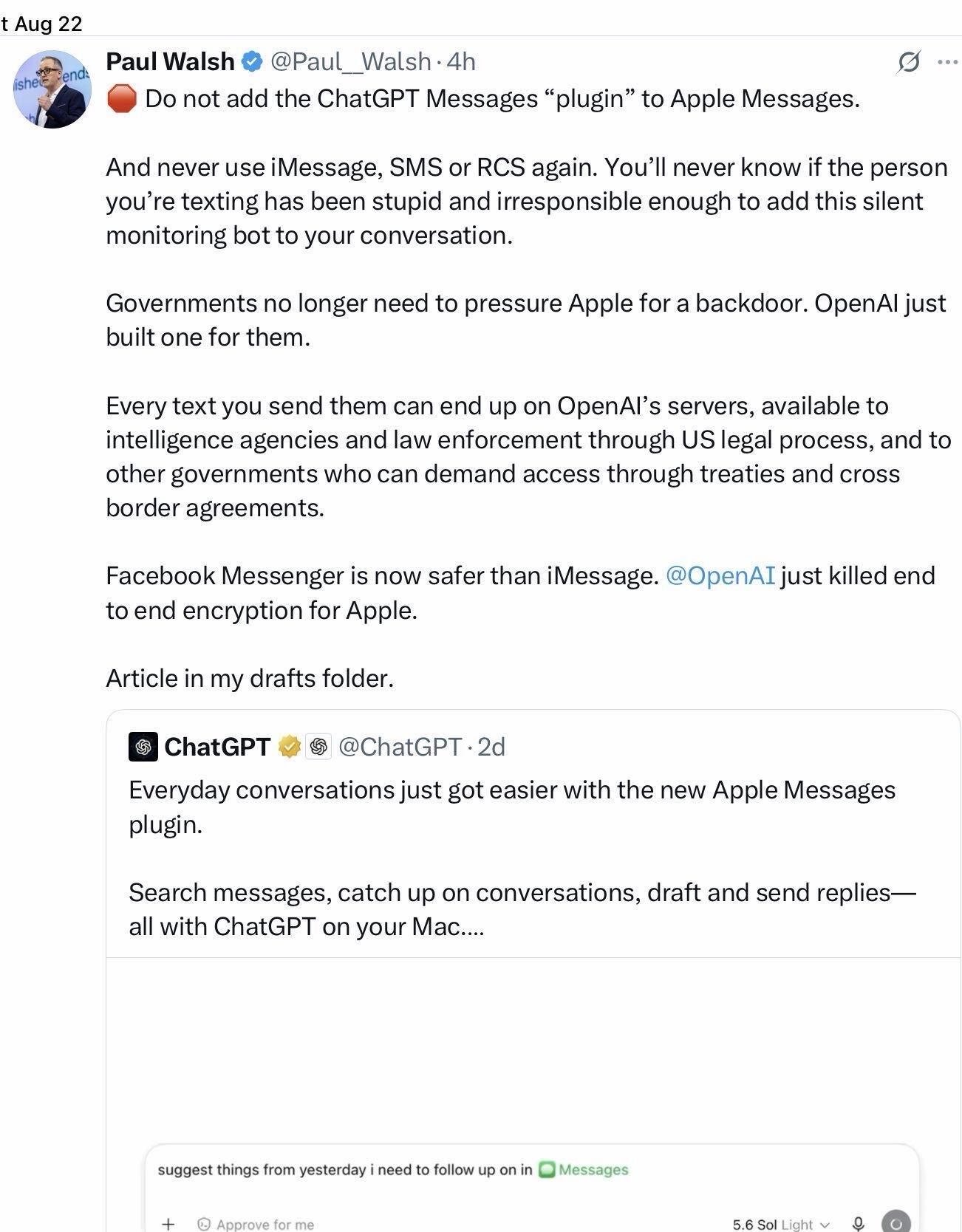Follow the @OpenAI mention link
962x1232 pixels.
click(720, 575)
